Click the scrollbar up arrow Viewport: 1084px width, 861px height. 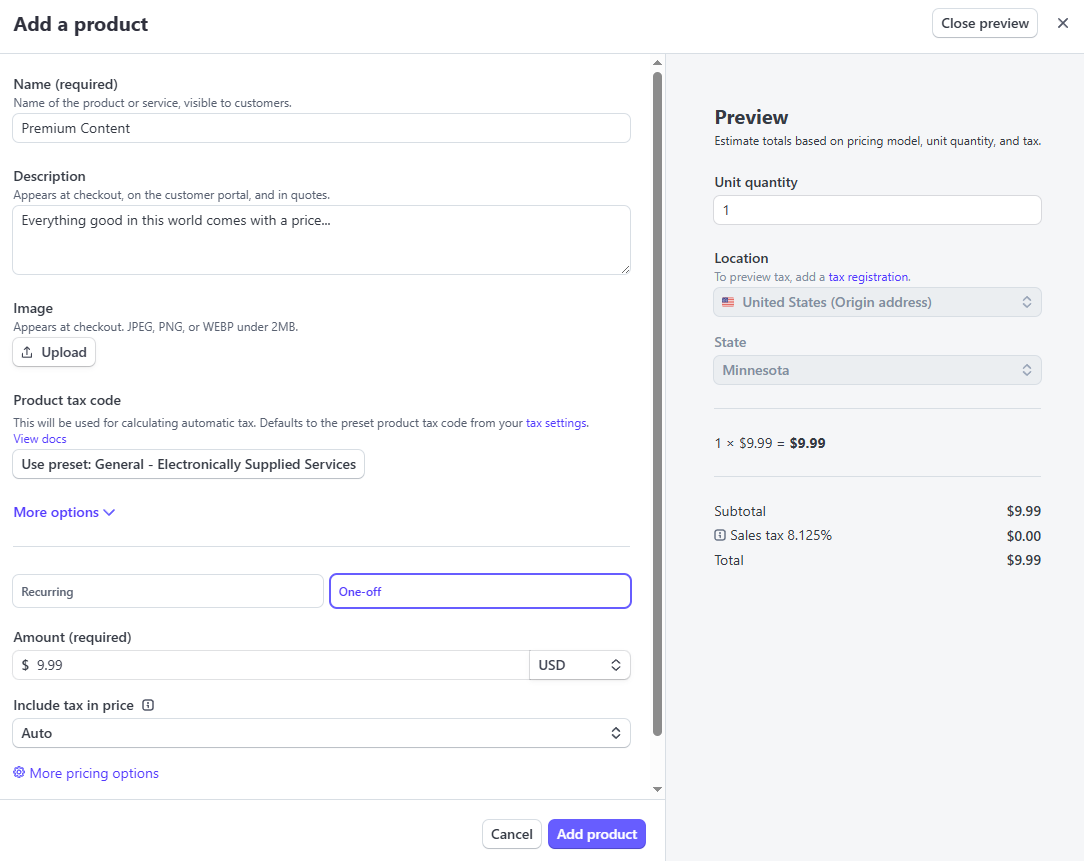pos(657,63)
